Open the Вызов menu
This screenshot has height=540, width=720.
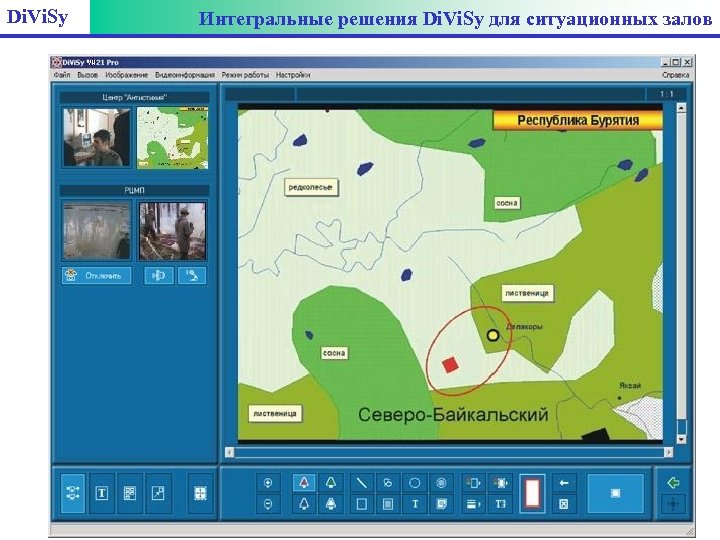pos(87,74)
